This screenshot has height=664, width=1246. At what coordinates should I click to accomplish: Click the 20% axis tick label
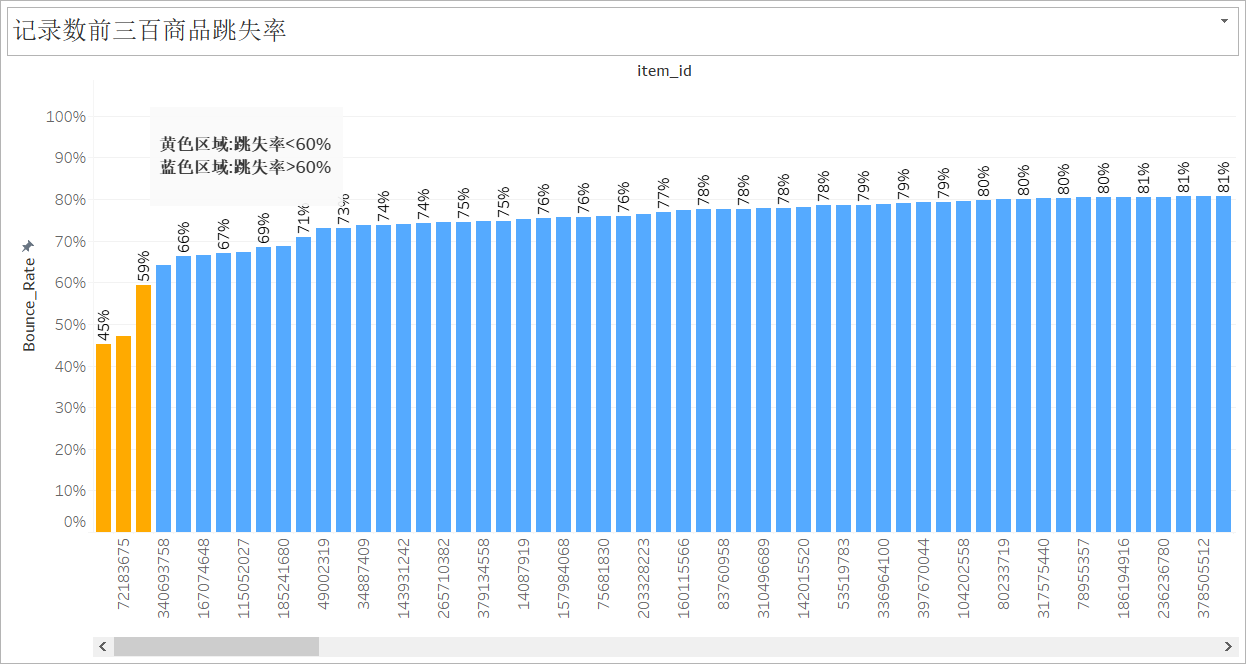coord(70,450)
